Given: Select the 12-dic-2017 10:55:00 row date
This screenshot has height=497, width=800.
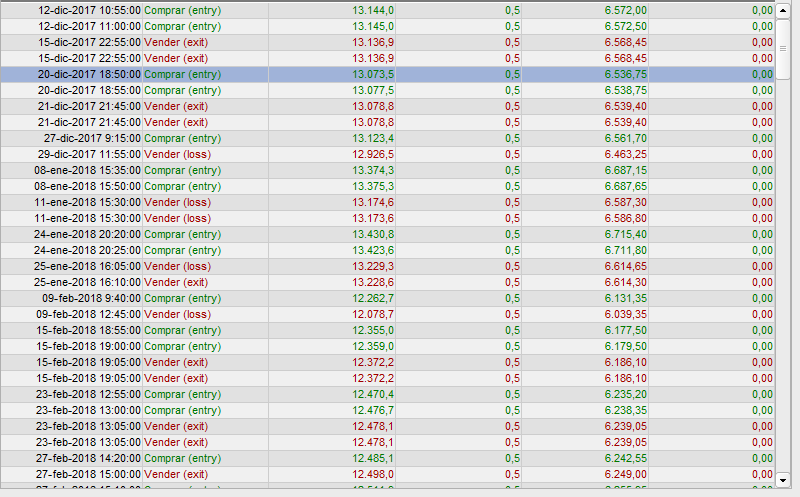Looking at the screenshot, I should pyautogui.click(x=89, y=10).
